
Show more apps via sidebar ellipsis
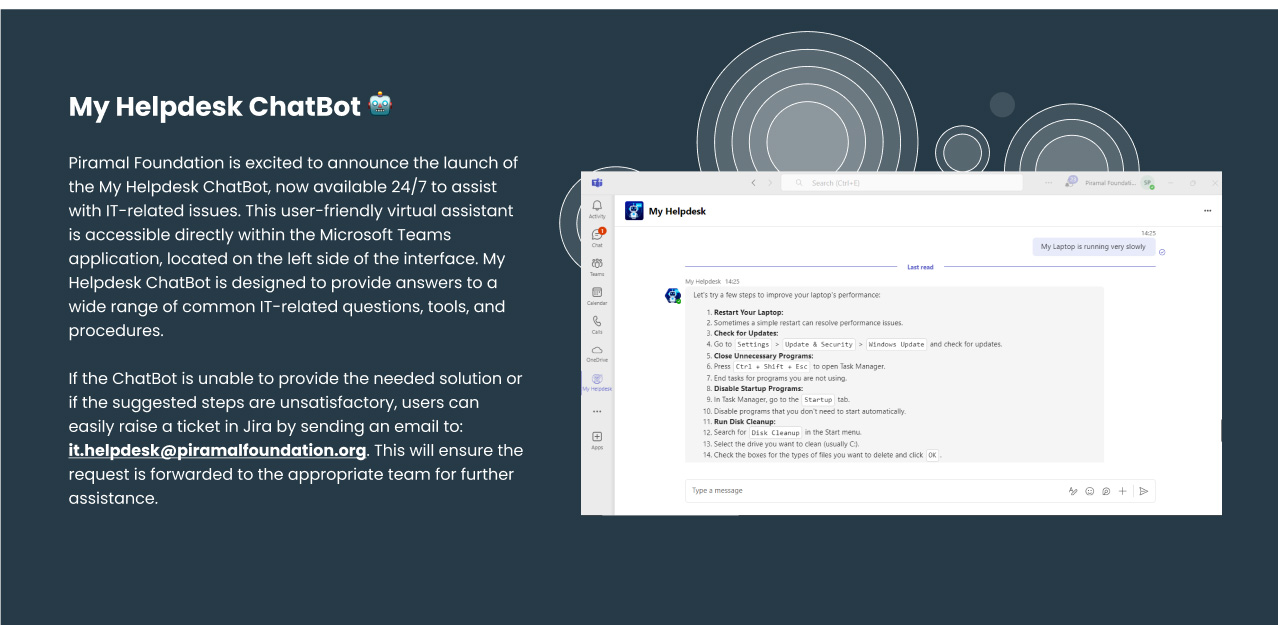[597, 411]
